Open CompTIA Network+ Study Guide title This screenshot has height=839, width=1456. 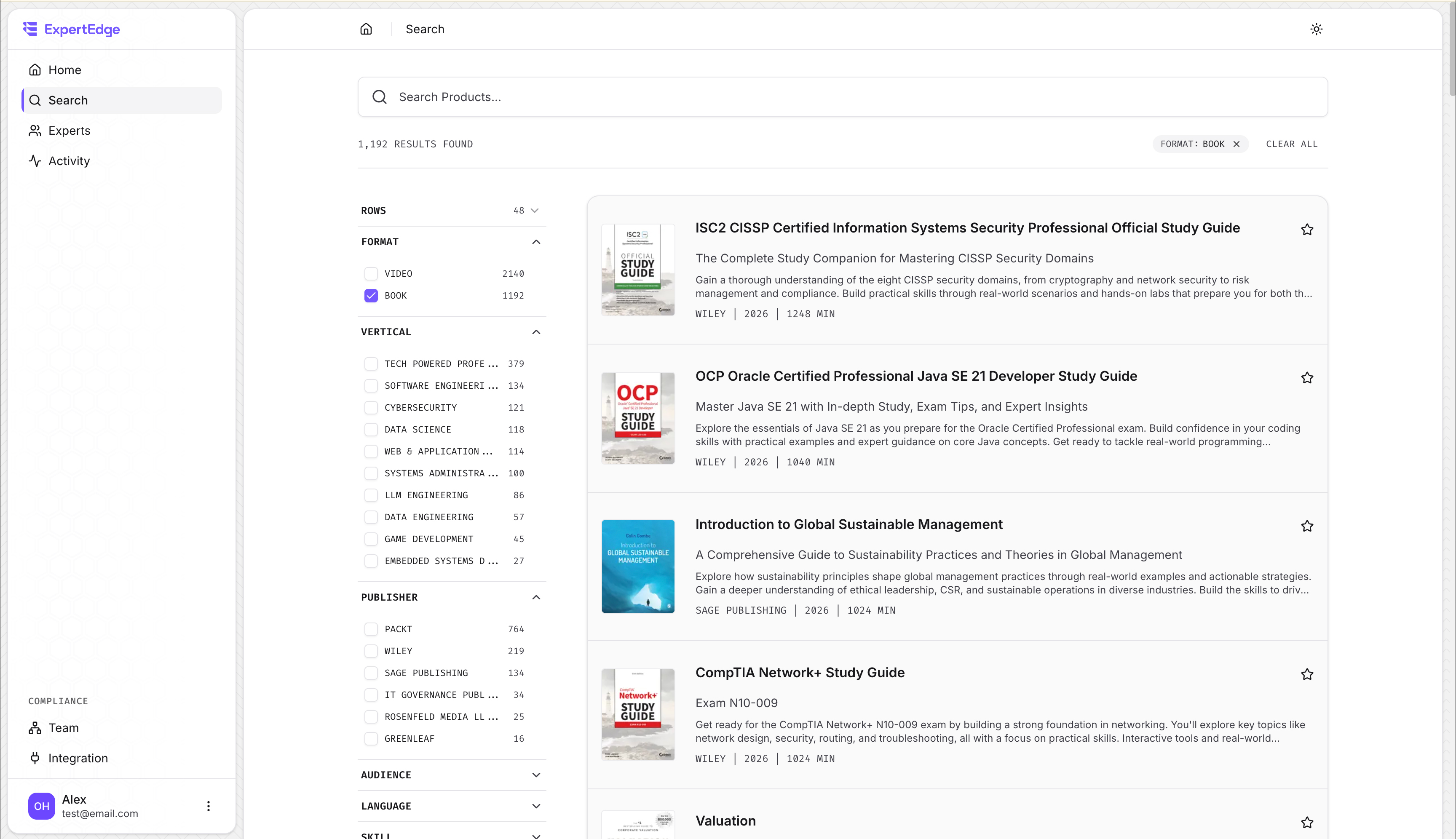pos(800,673)
